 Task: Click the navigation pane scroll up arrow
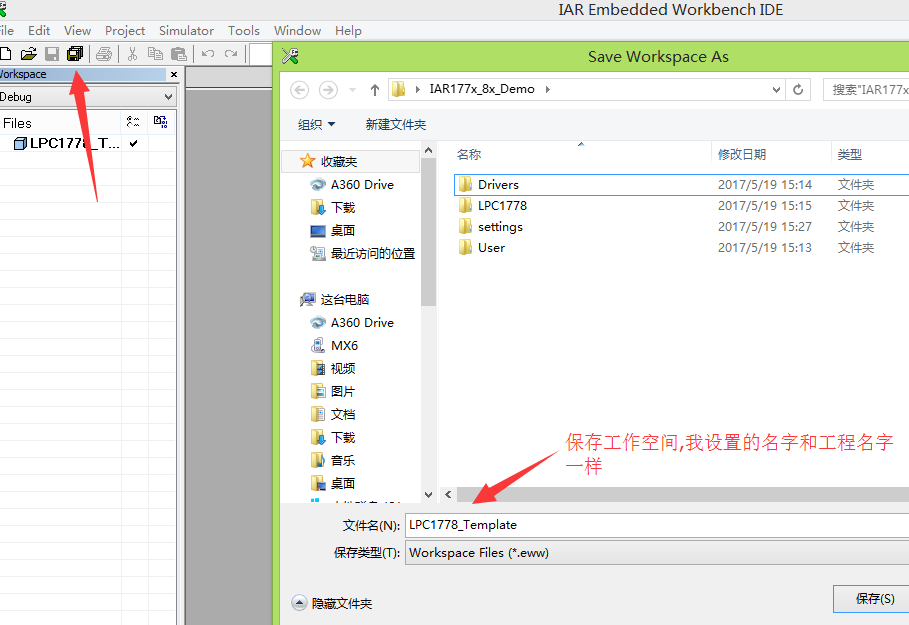pos(428,150)
